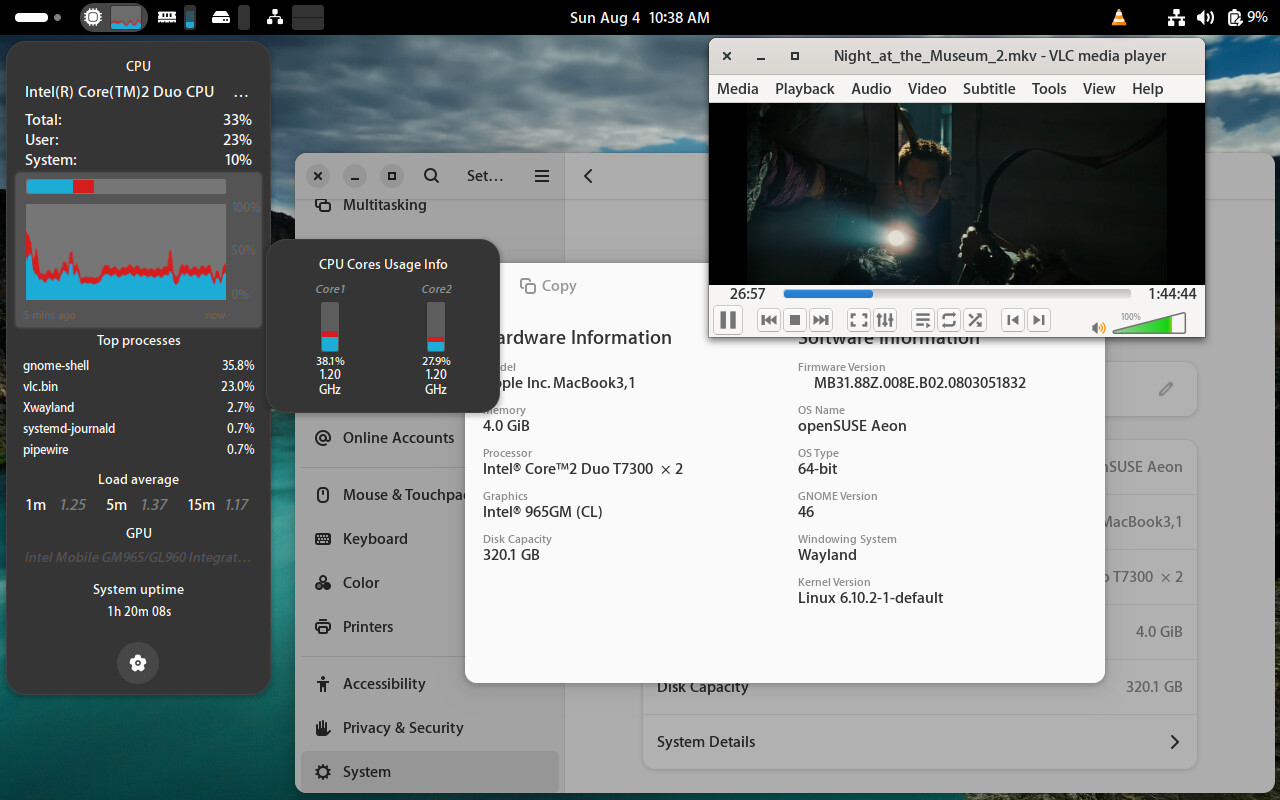This screenshot has width=1280, height=800.
Task: Show the VLC playlist
Action: tap(923, 320)
